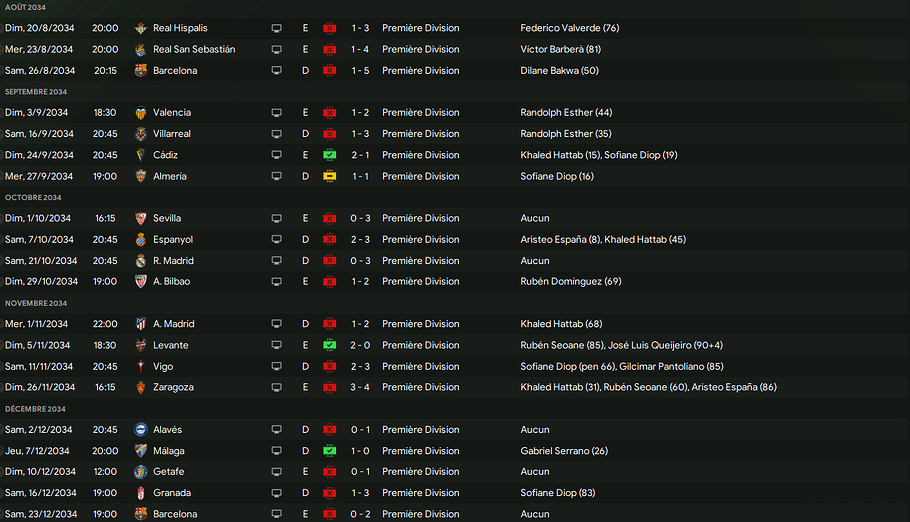Image resolution: width=910 pixels, height=522 pixels.
Task: Click the green win icon for Levante match
Action: point(329,345)
